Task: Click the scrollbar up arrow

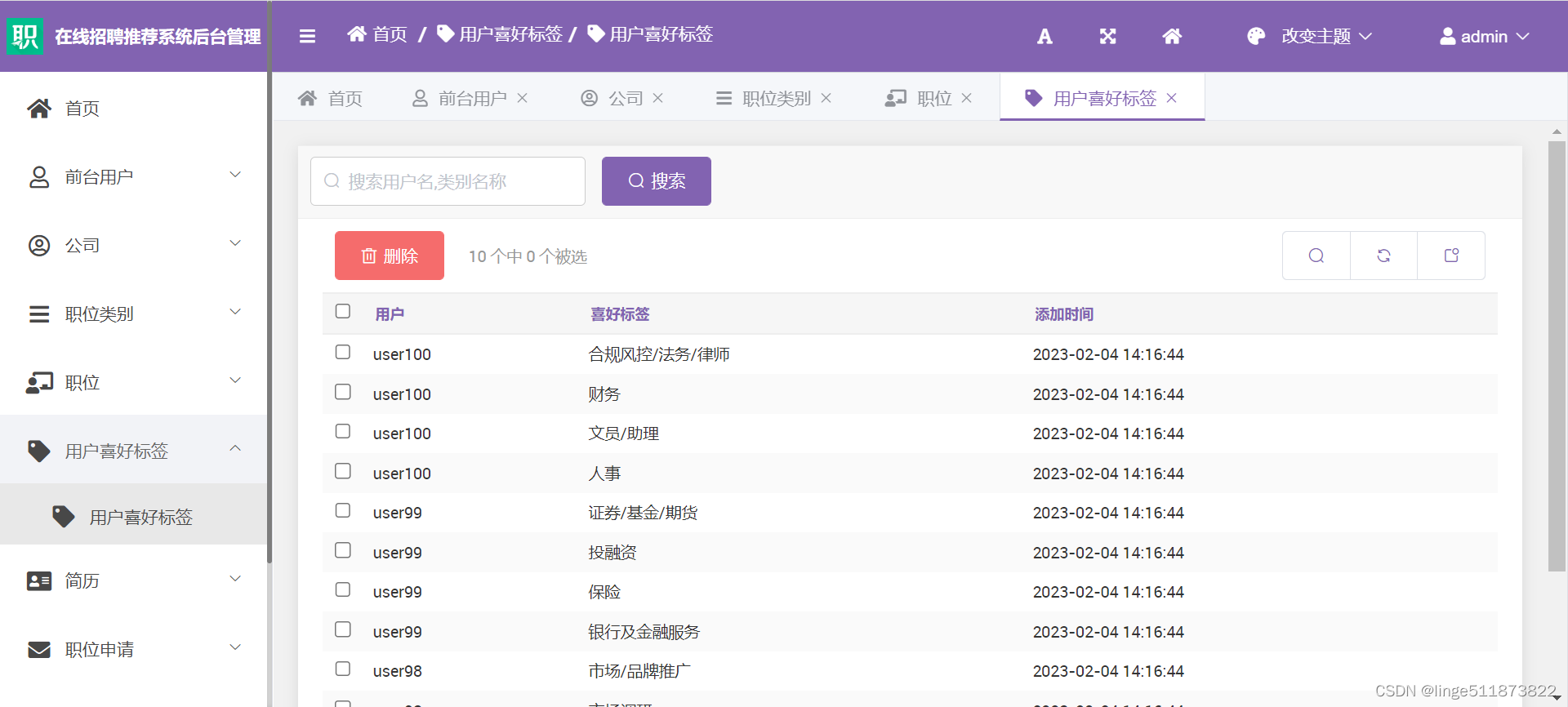Action: [x=1557, y=131]
